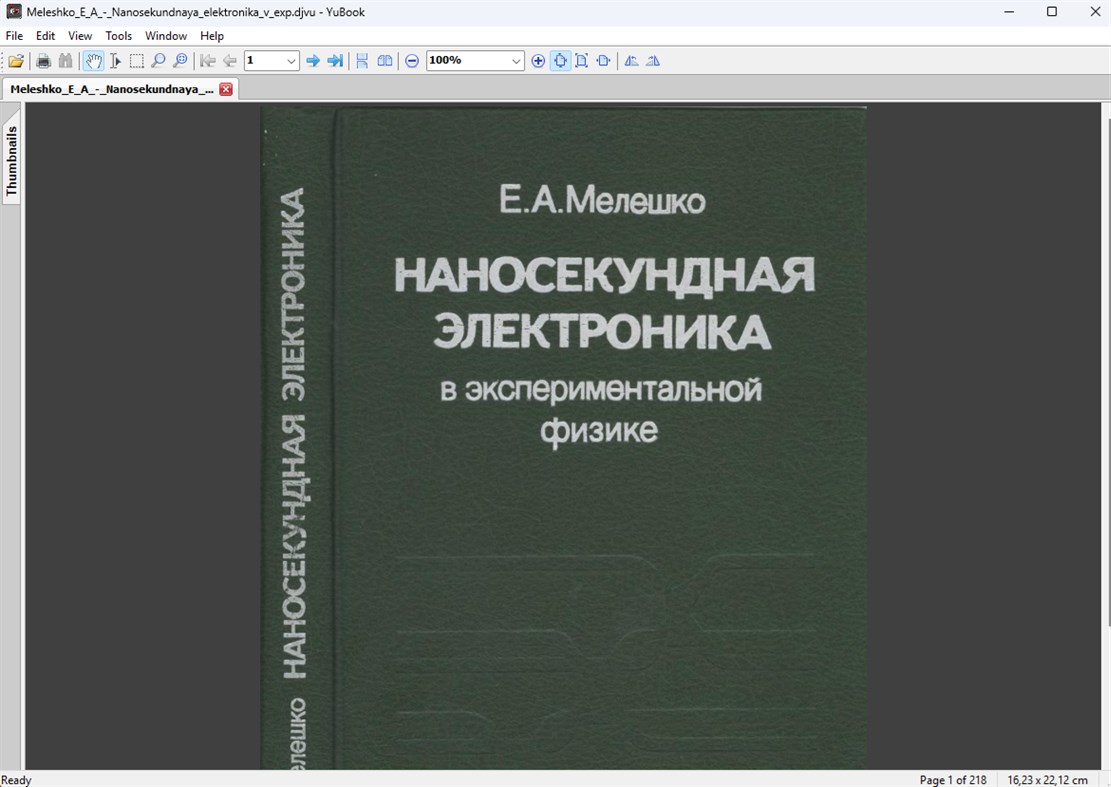Expand the Thumbnails side panel
1111x787 pixels.
(11, 161)
